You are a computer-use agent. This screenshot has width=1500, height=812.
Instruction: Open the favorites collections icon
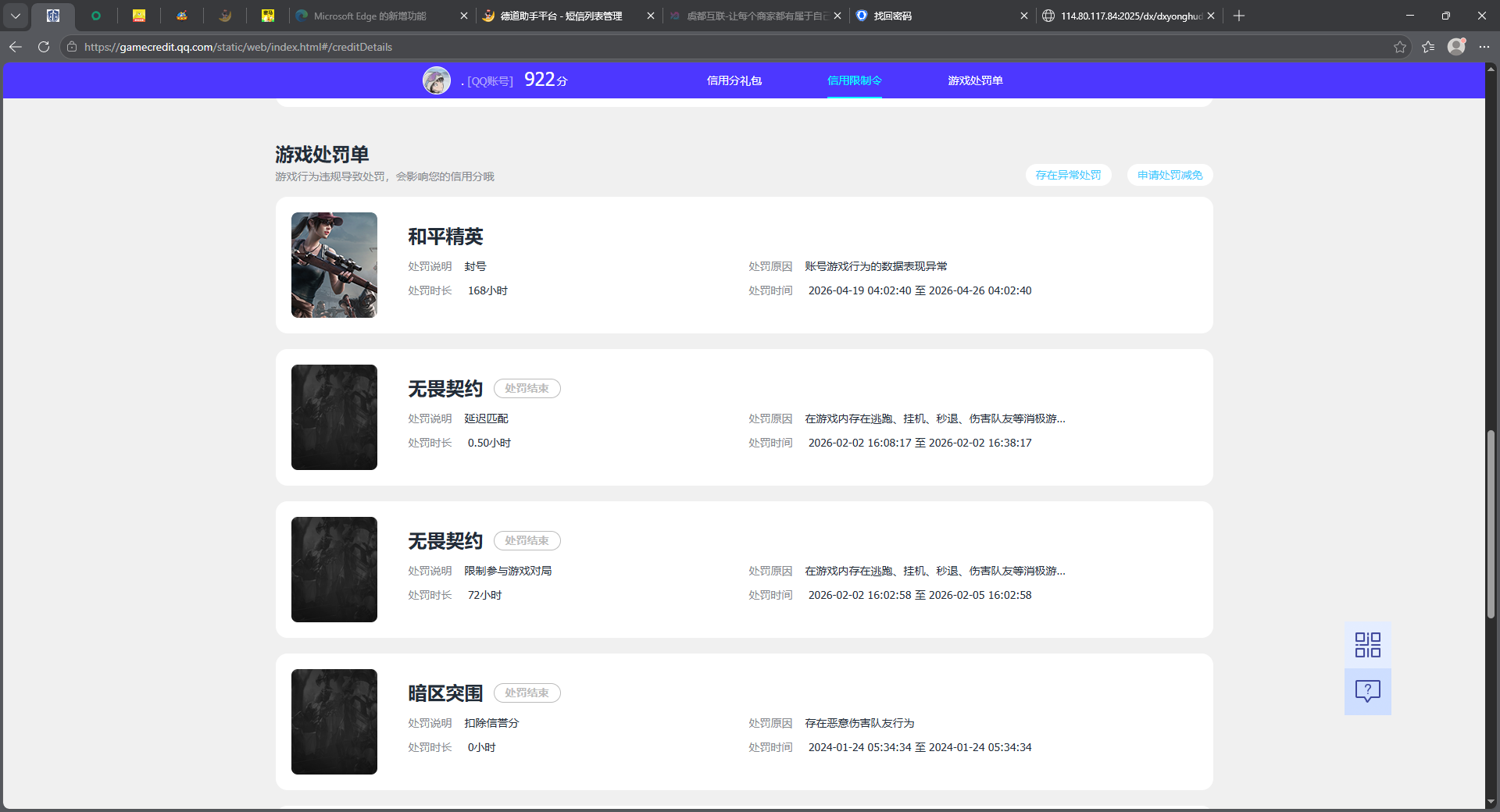[x=1428, y=47]
